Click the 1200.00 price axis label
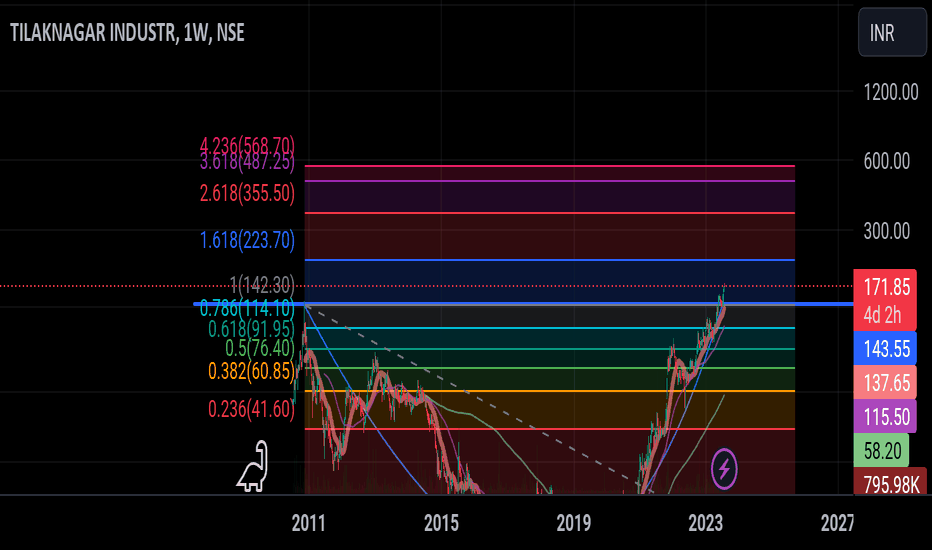 click(x=891, y=92)
